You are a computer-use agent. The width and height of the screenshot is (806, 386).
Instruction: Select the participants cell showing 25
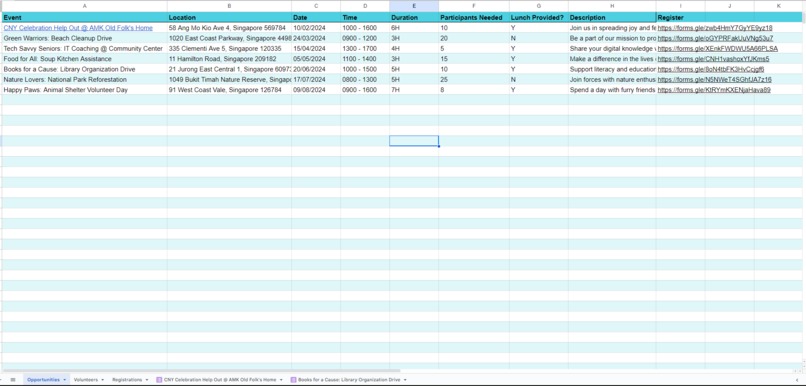[x=474, y=80]
